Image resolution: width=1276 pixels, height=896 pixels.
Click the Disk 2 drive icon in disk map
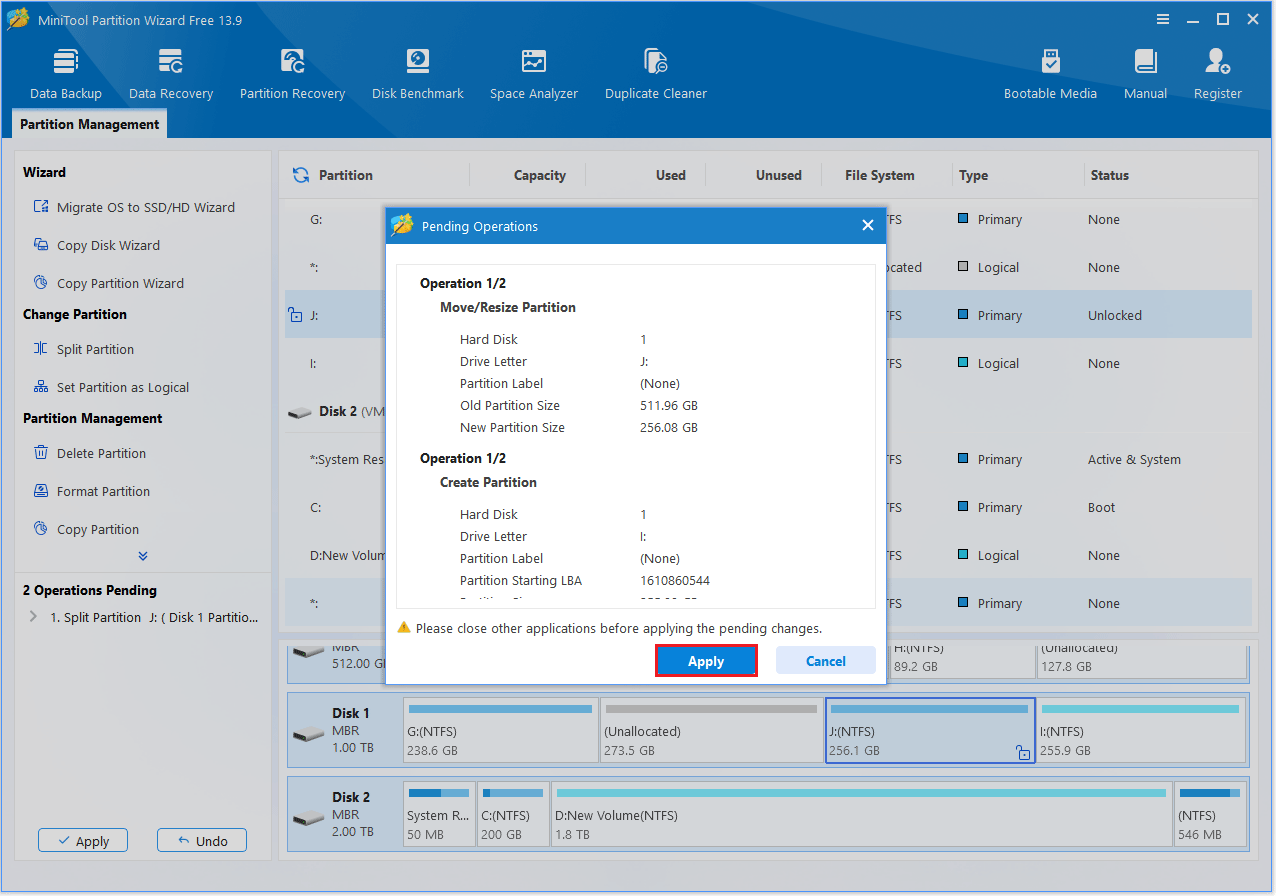tap(308, 817)
